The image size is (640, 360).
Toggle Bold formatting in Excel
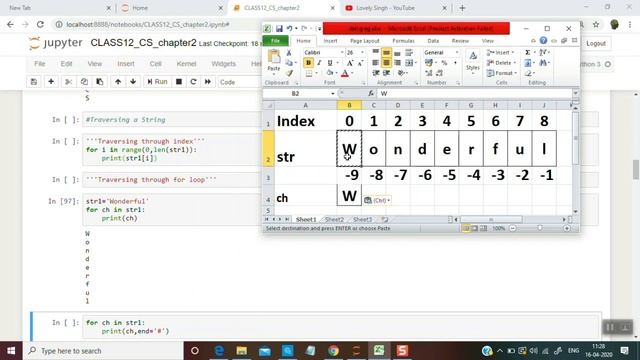[x=308, y=63]
